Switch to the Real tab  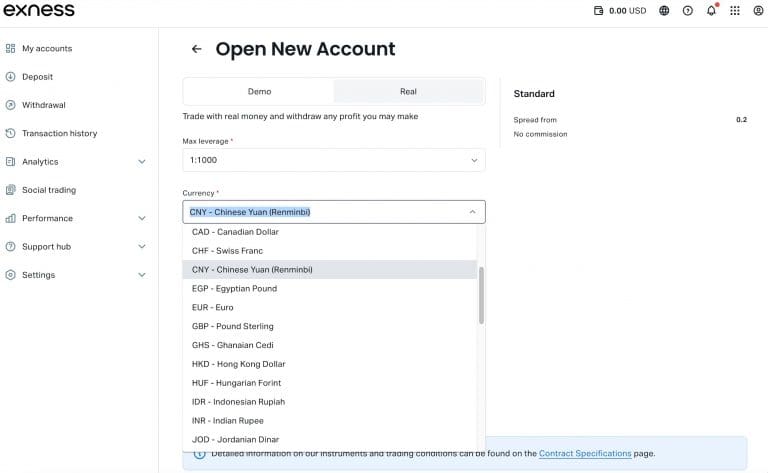pos(408,92)
